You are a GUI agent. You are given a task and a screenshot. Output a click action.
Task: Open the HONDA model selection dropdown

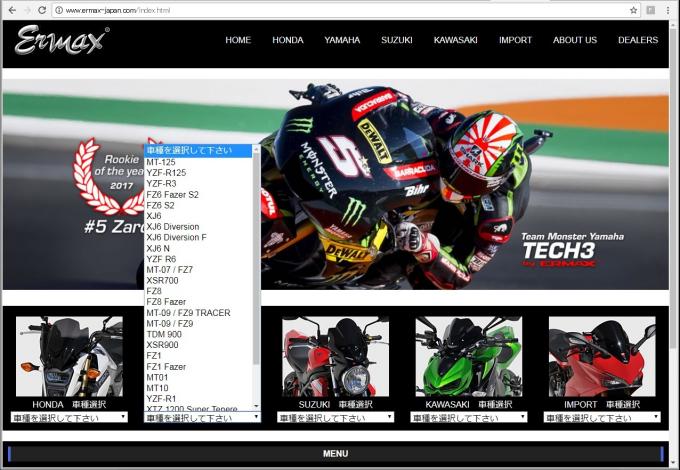pos(68,417)
